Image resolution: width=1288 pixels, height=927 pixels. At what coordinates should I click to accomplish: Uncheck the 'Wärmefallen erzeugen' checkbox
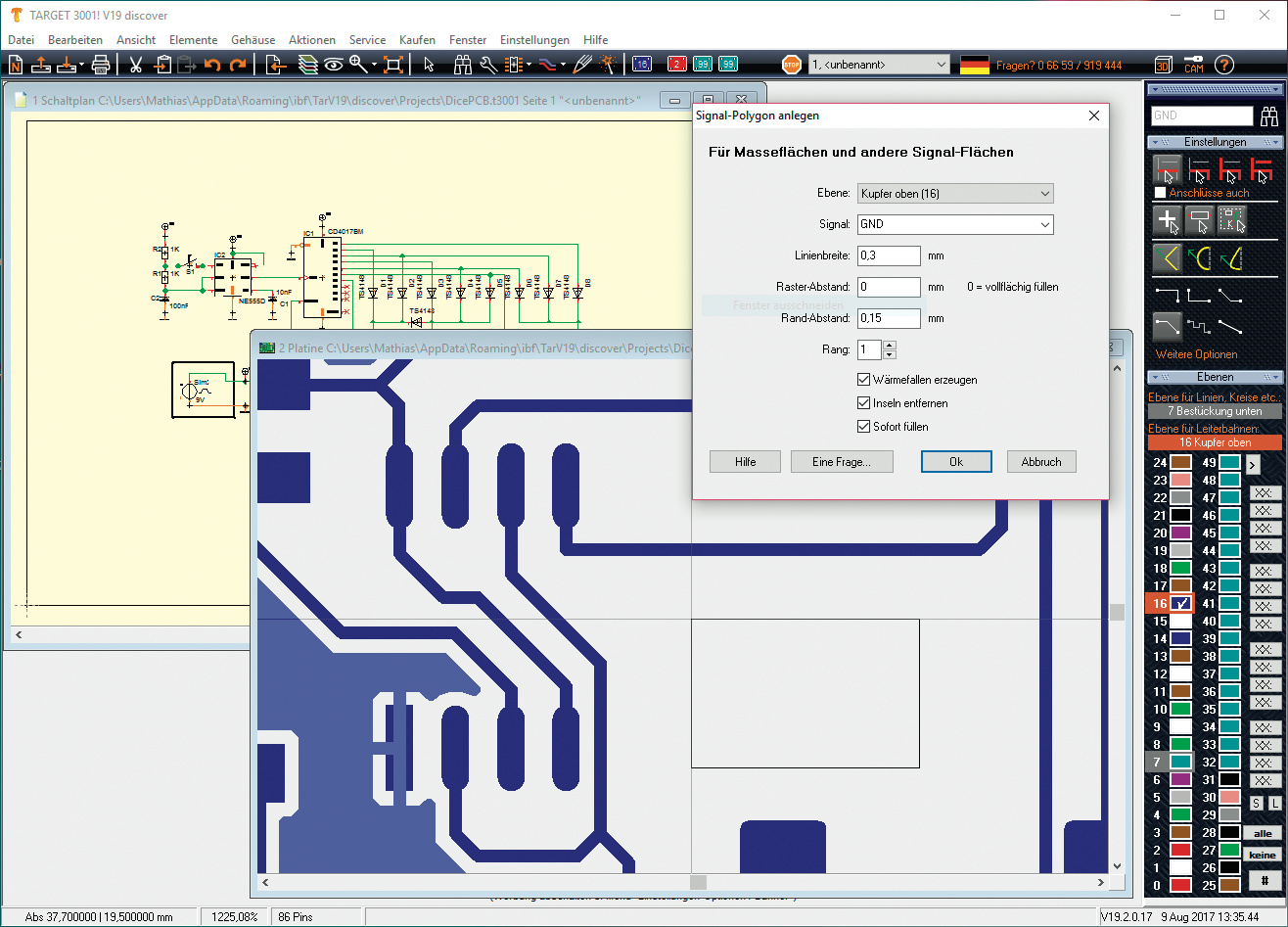tap(863, 380)
